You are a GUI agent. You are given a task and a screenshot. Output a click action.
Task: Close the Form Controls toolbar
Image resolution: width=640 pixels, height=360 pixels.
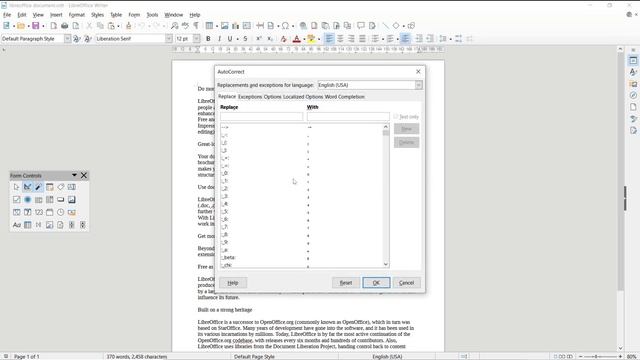coord(84,175)
